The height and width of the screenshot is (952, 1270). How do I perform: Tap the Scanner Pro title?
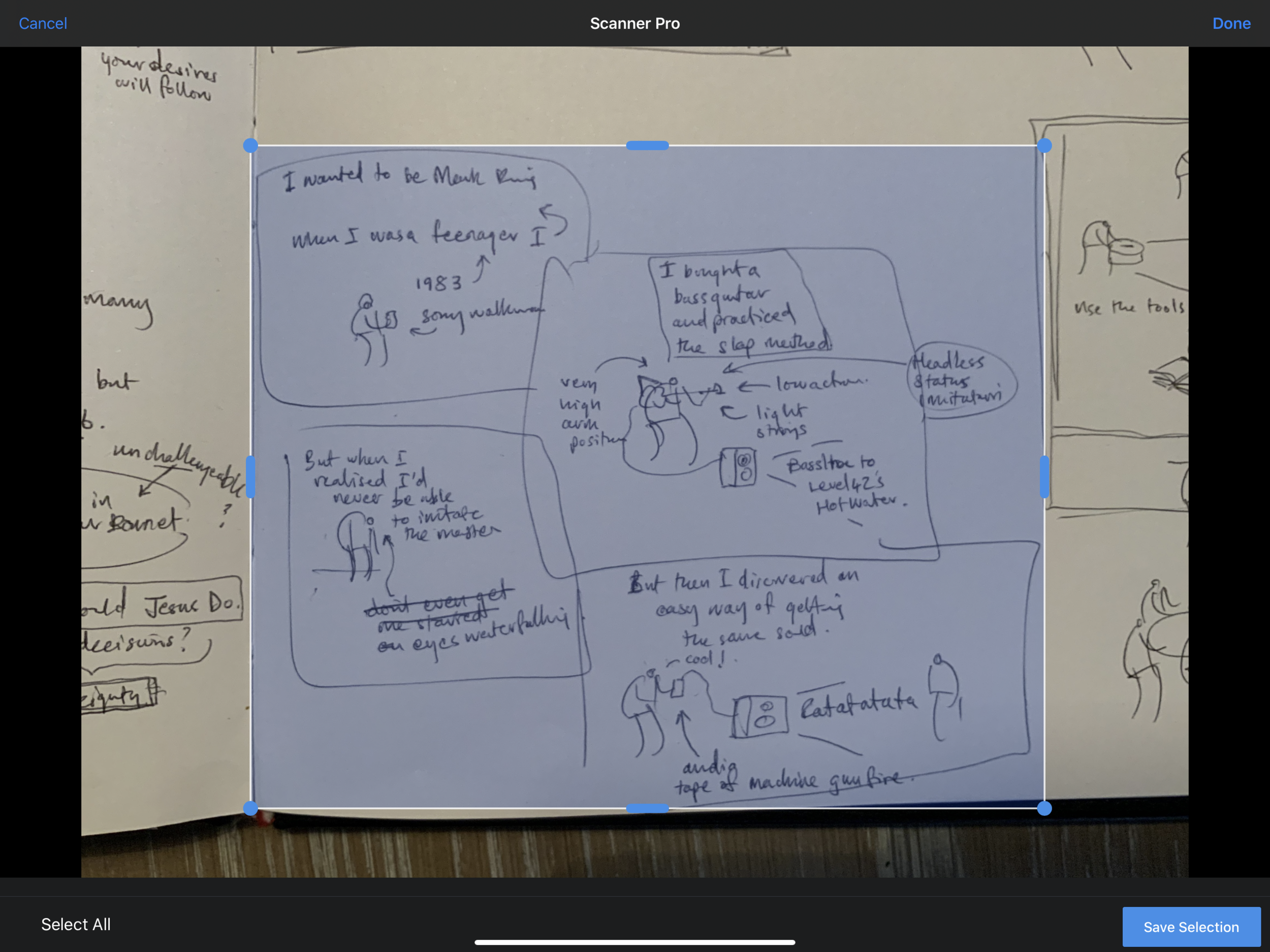click(x=634, y=23)
